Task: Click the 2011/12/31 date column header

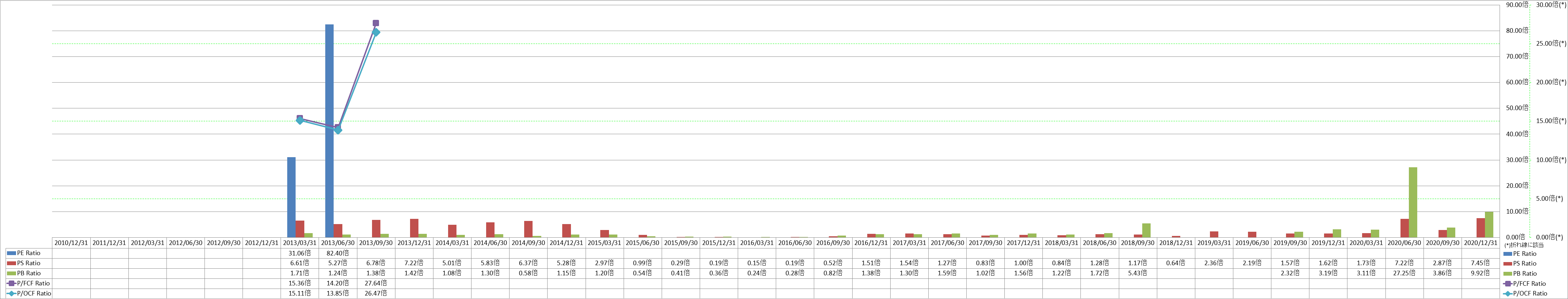Action: point(110,243)
